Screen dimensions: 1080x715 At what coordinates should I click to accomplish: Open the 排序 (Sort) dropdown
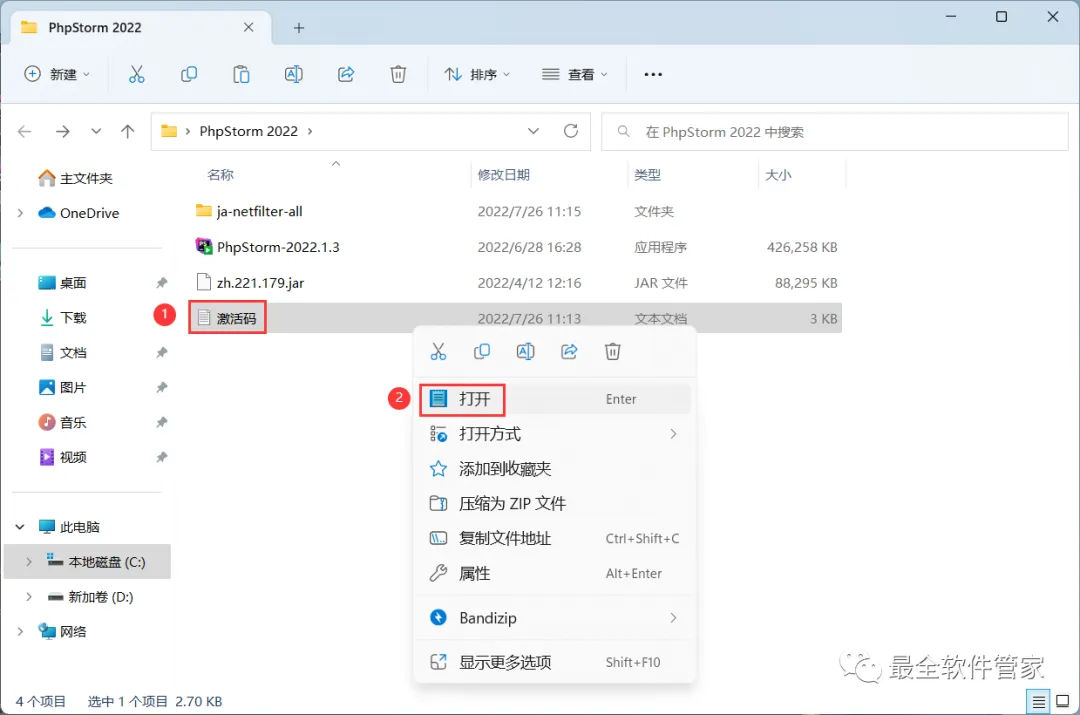pos(477,74)
